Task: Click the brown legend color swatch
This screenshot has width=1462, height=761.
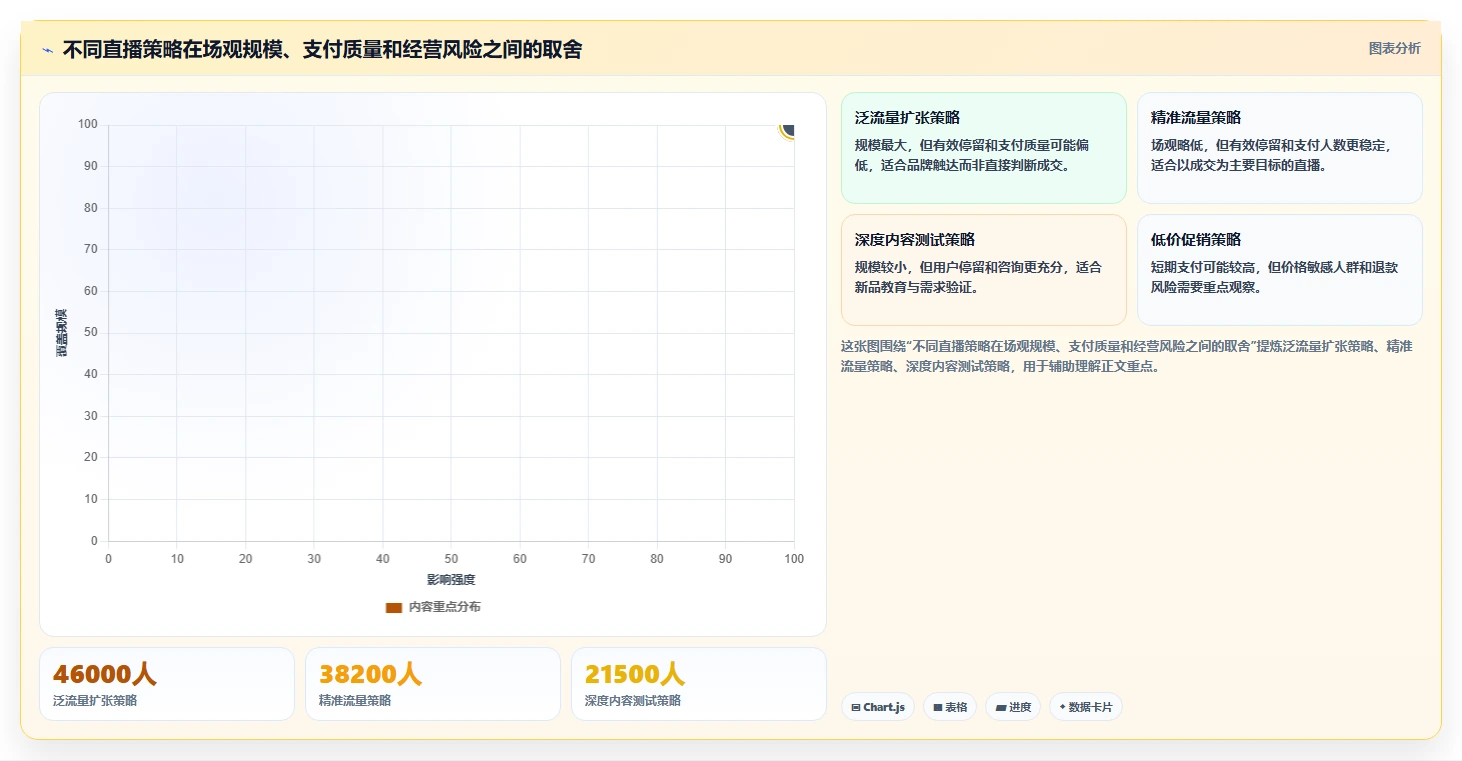Action: tap(393, 607)
